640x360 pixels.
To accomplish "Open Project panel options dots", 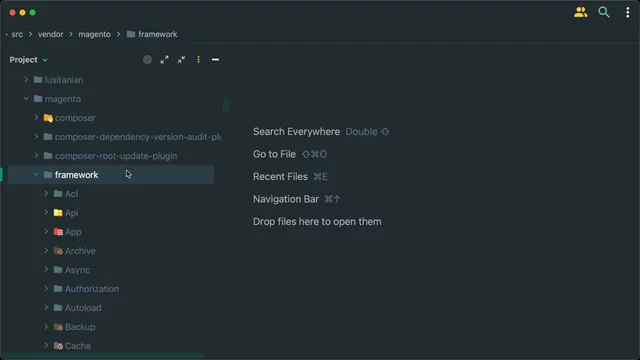I will point(198,60).
